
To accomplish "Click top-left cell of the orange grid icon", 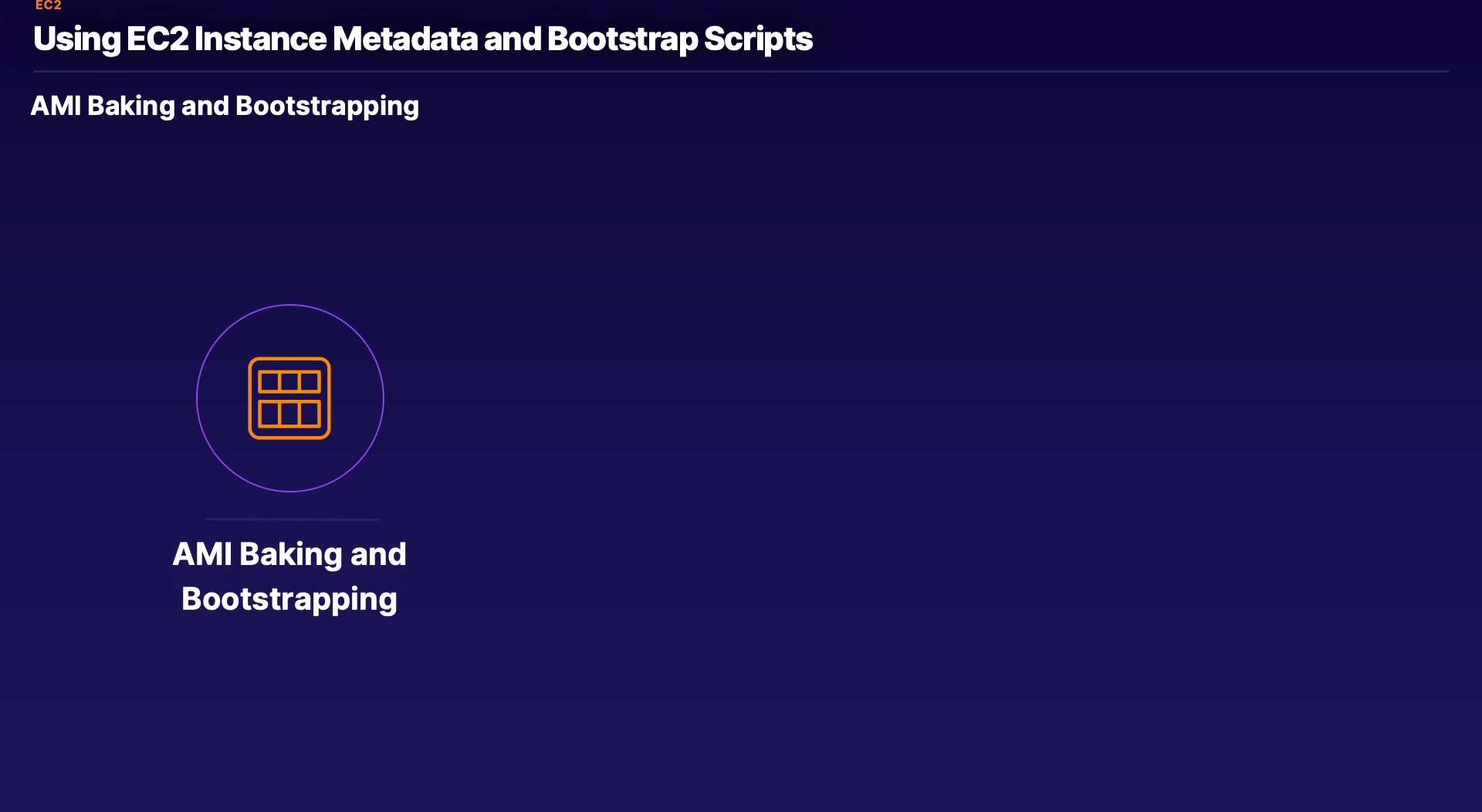I will pos(269,382).
